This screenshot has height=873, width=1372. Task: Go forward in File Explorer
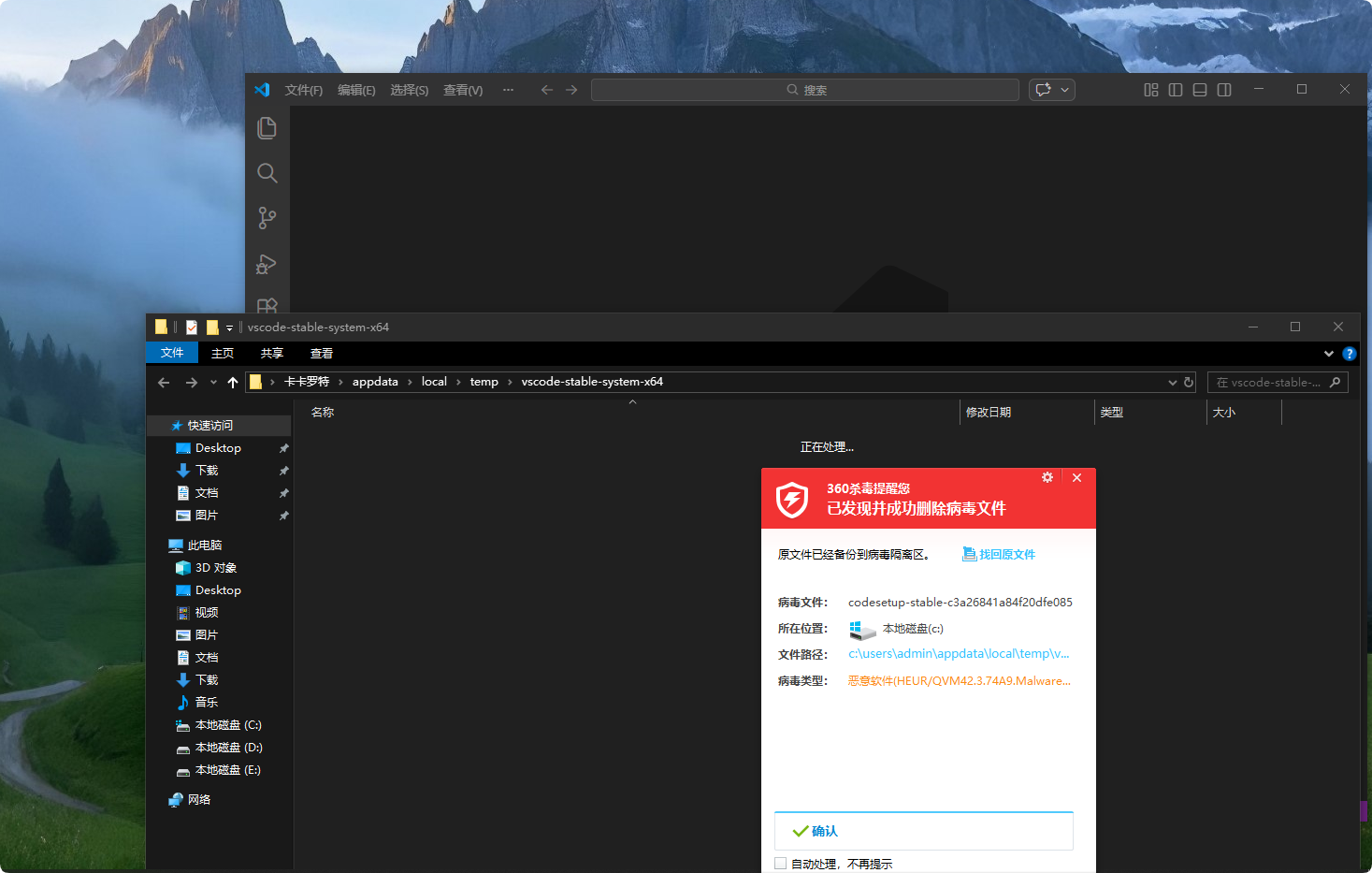pyautogui.click(x=192, y=382)
